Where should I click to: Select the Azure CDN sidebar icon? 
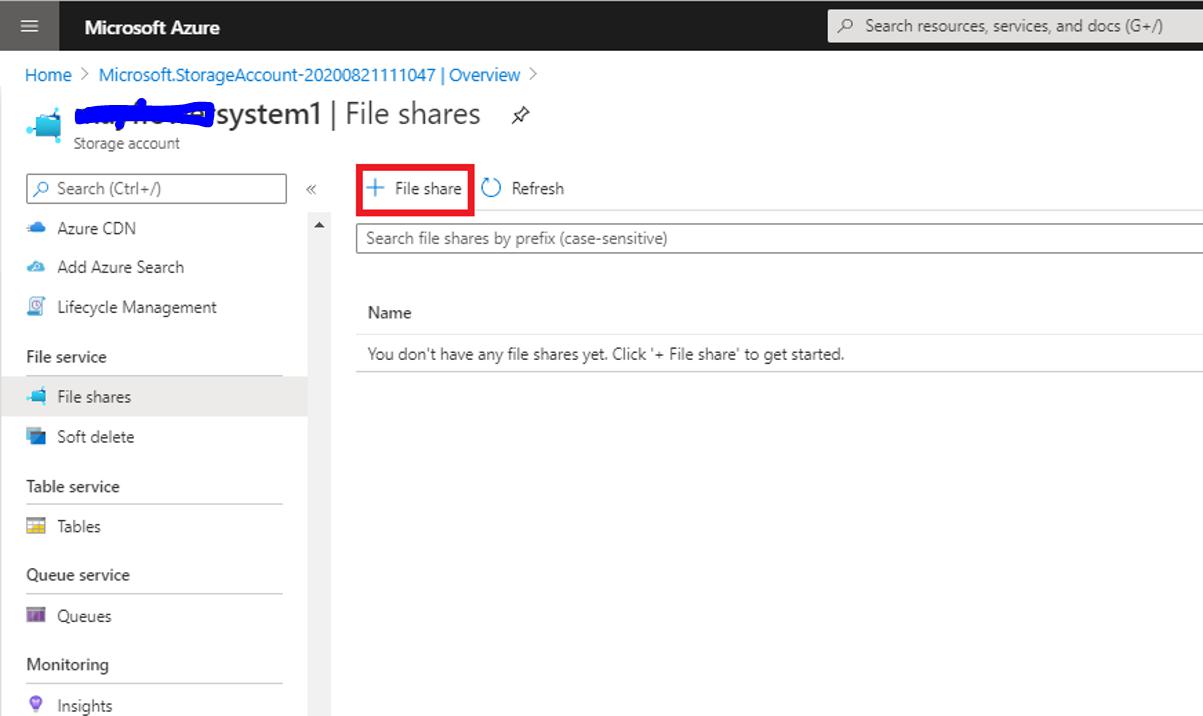[x=38, y=228]
